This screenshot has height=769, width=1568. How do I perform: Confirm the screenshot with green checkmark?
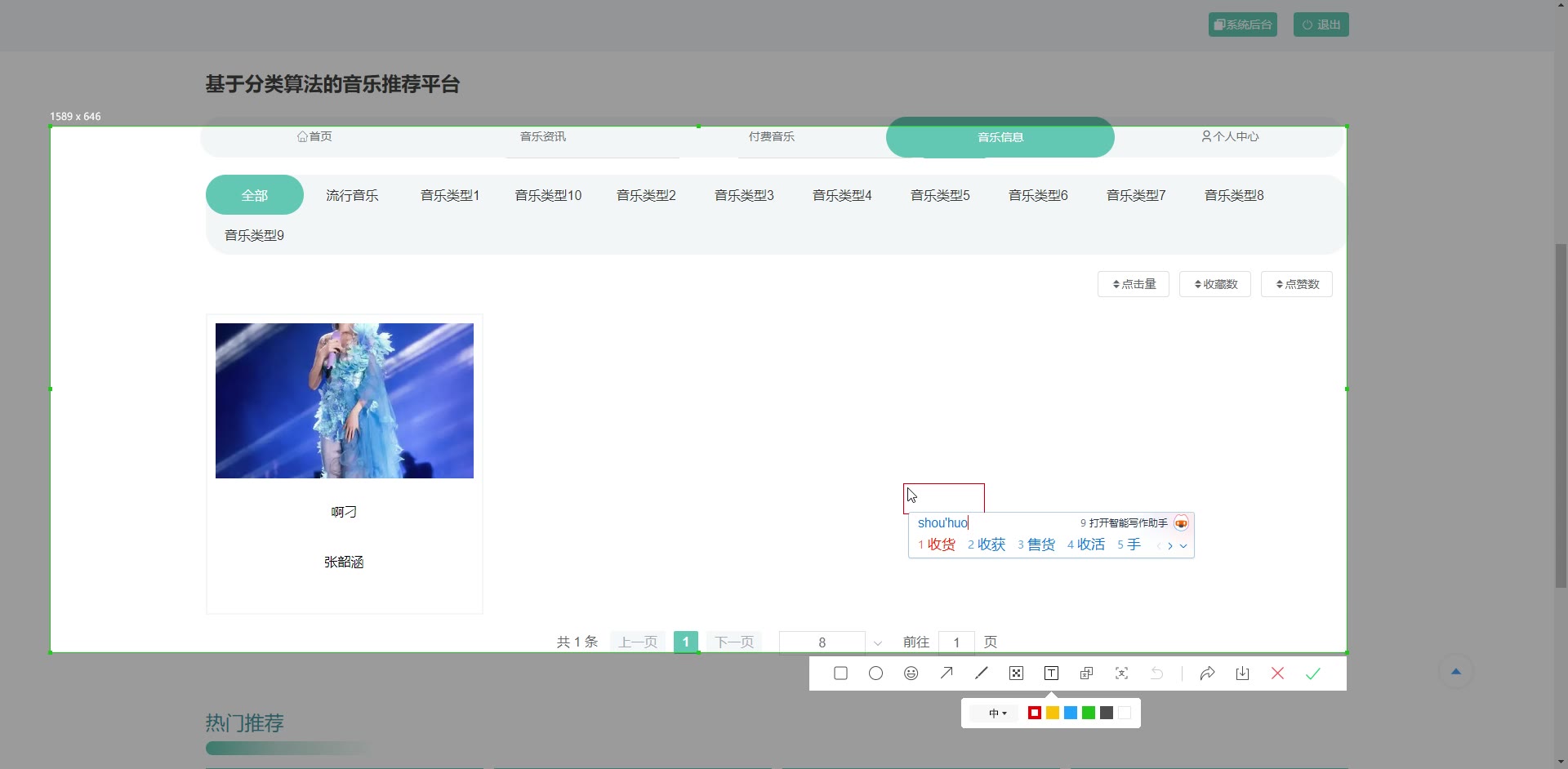pos(1312,673)
